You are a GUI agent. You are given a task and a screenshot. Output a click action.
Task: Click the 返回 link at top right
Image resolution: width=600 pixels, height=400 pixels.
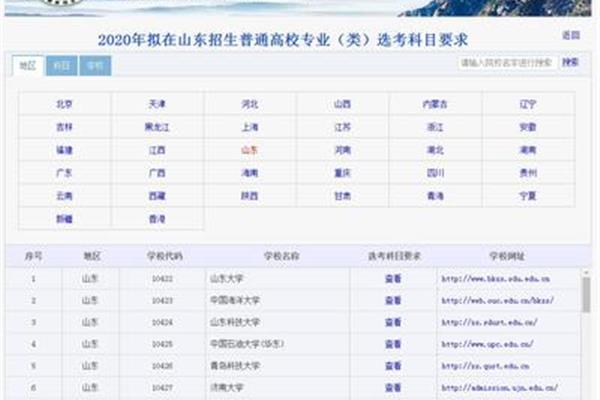(571, 35)
